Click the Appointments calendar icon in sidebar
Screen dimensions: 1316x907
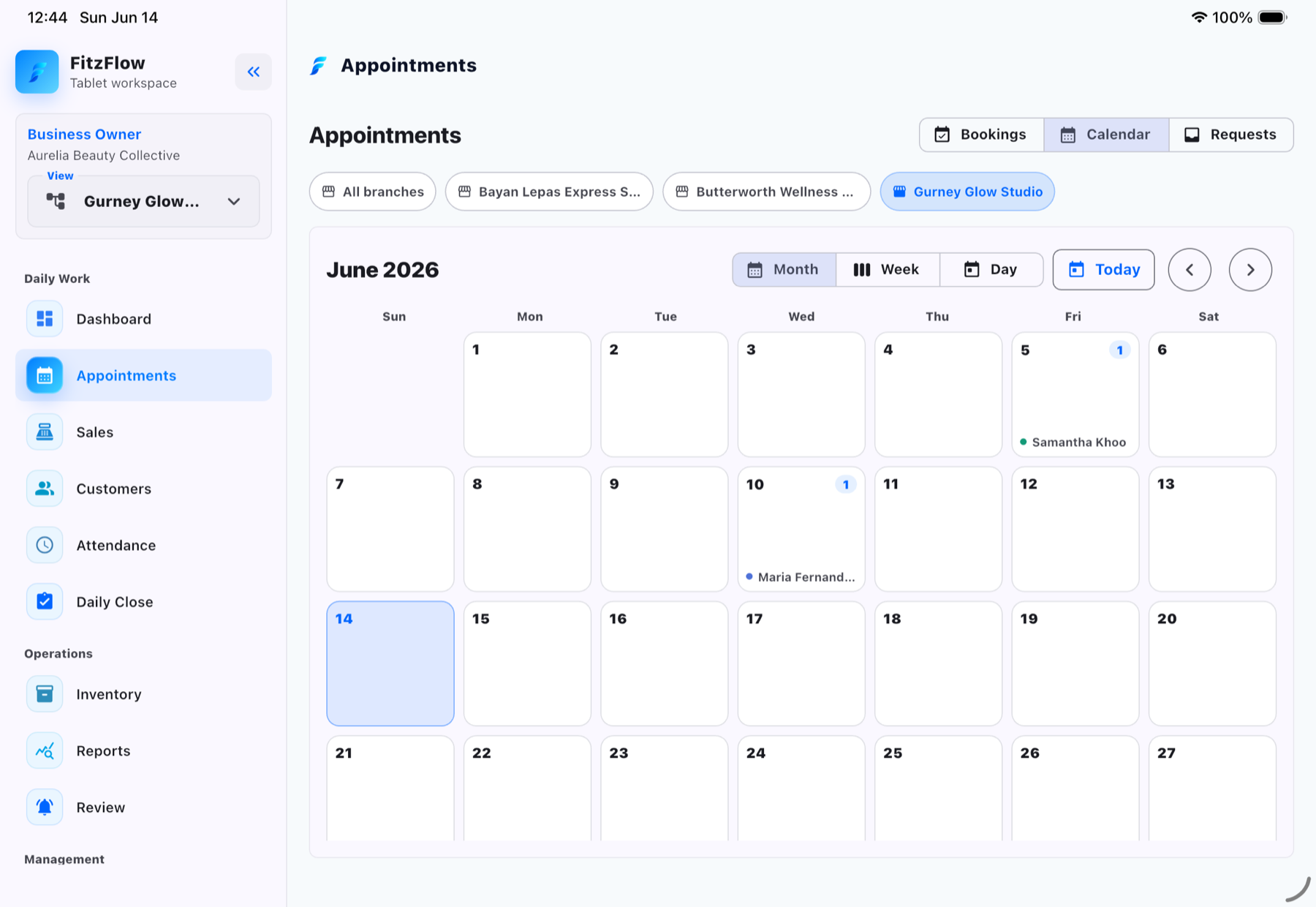pos(45,375)
